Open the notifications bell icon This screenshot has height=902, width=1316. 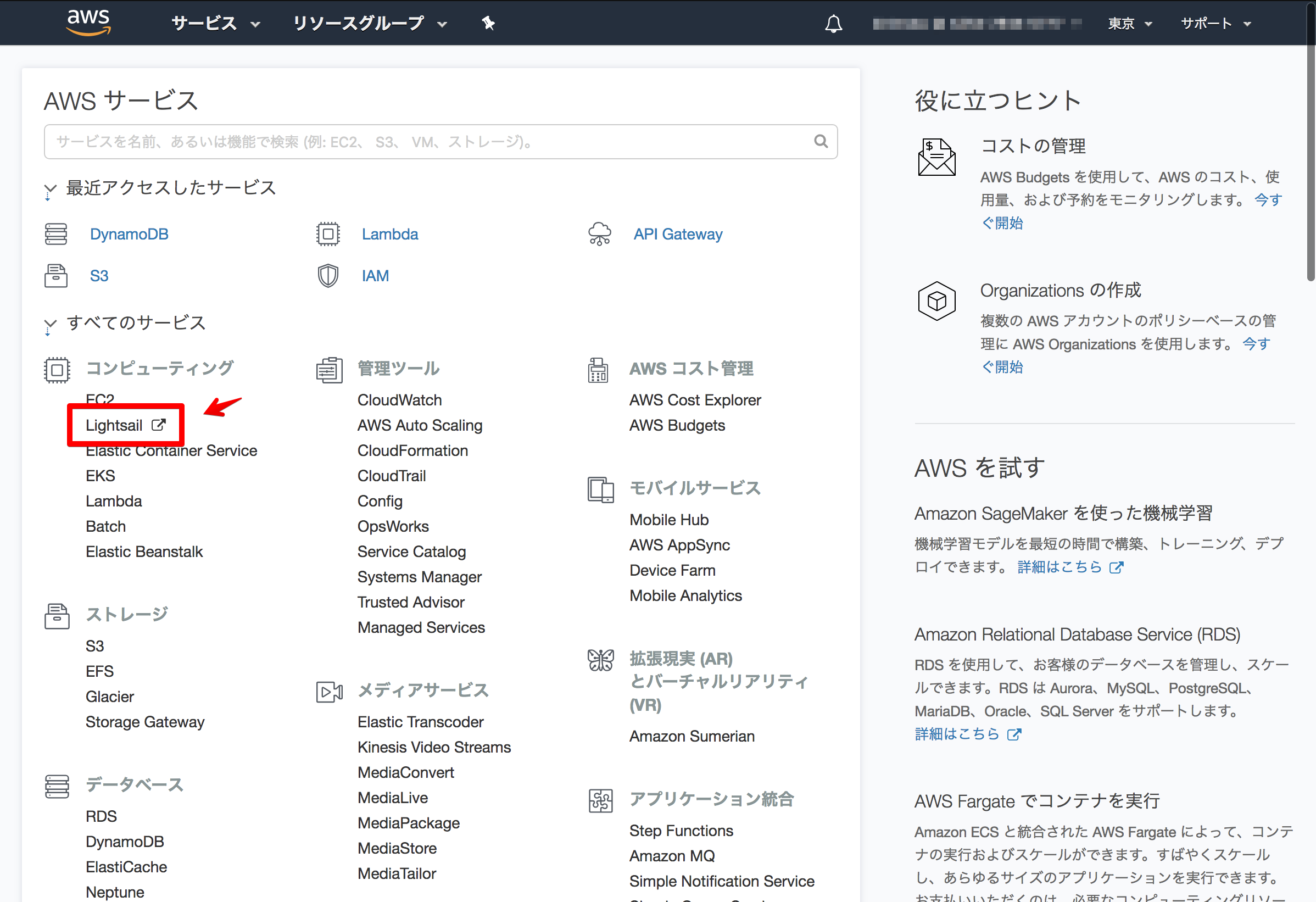click(833, 24)
